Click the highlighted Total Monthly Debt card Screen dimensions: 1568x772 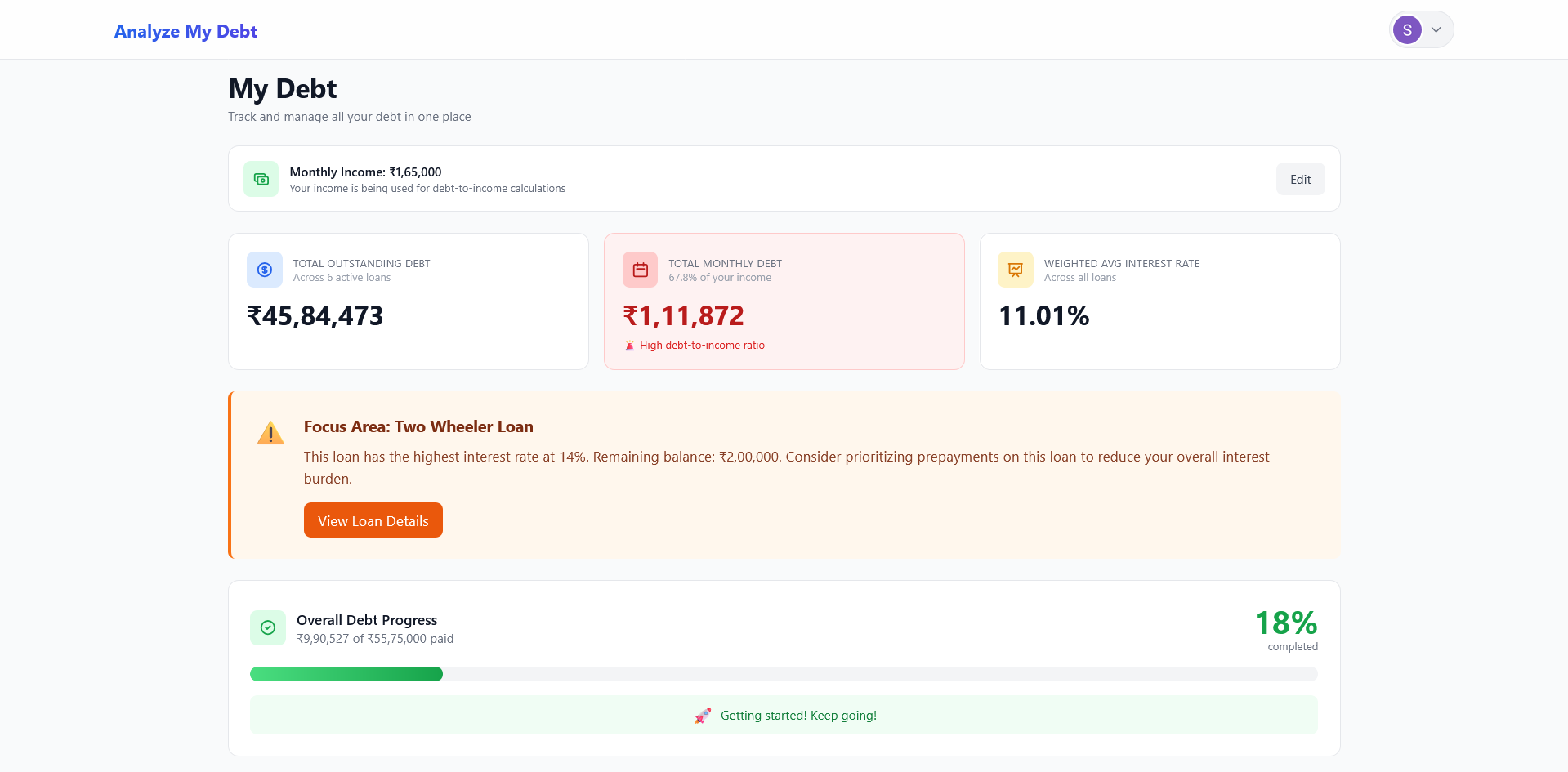(x=784, y=301)
